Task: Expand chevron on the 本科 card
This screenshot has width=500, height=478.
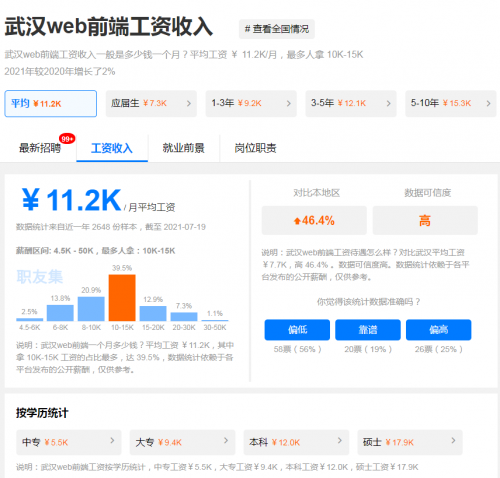Action: [x=340, y=441]
